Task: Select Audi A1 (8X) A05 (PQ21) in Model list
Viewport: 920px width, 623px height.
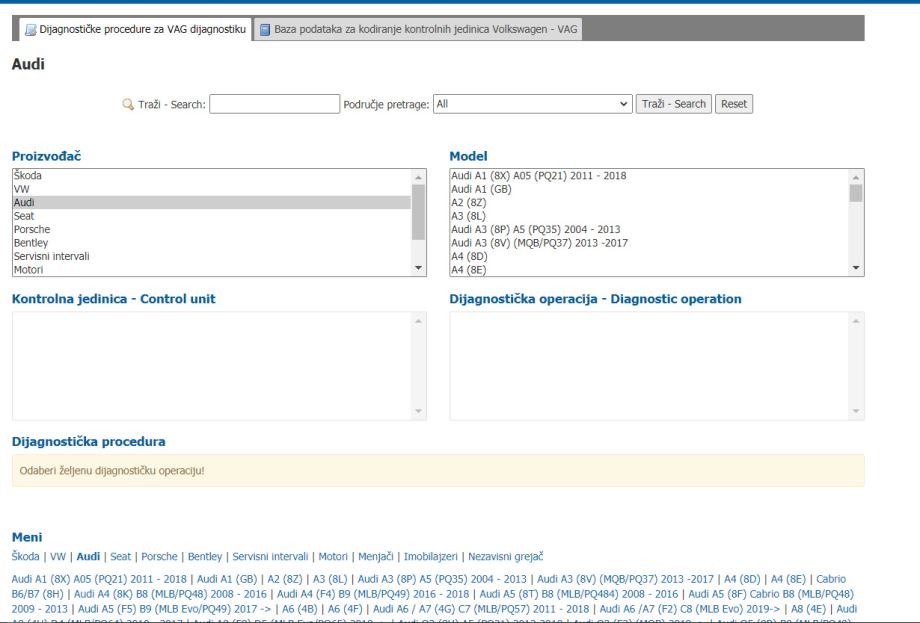Action: (649, 175)
